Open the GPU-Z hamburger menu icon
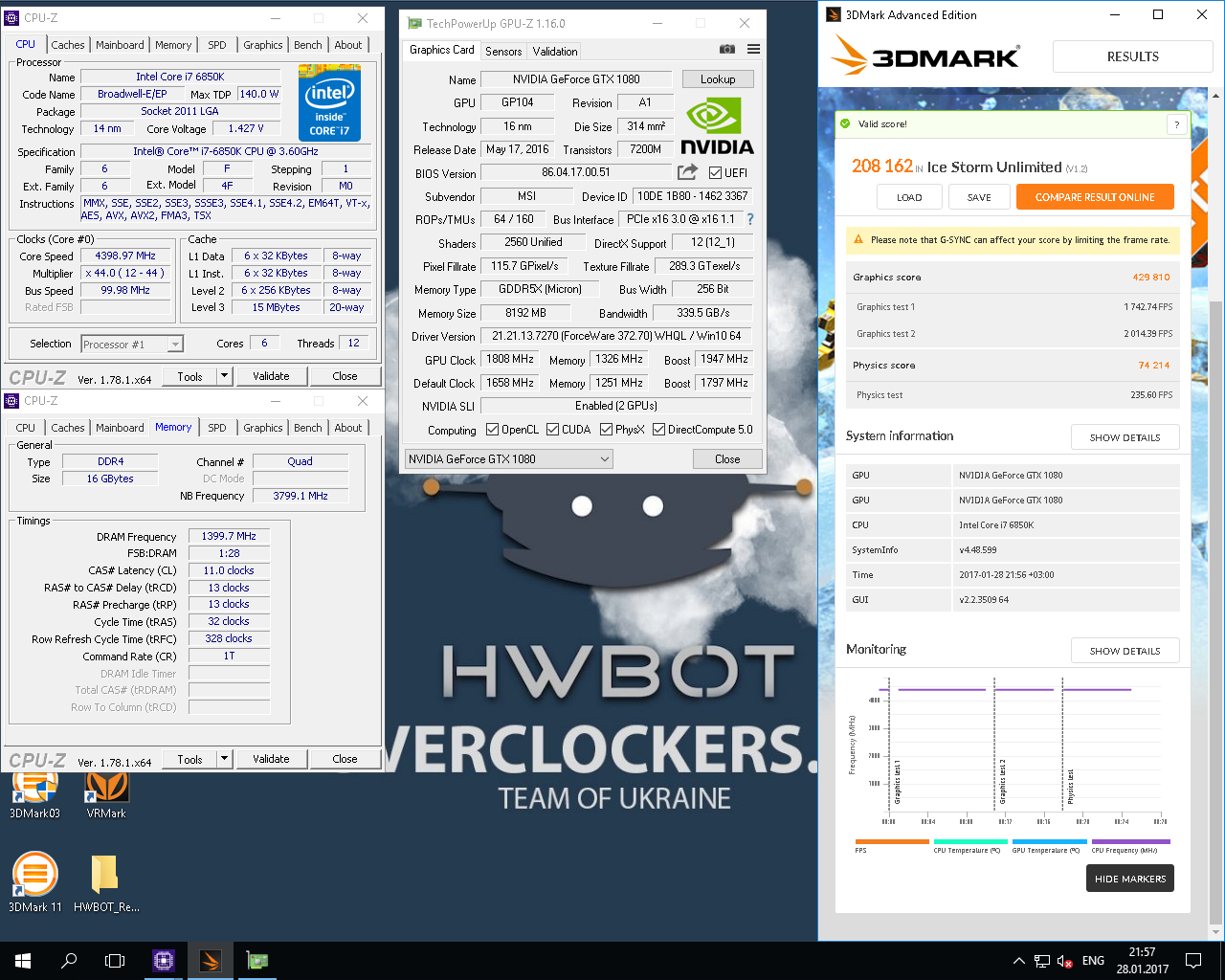 point(753,49)
